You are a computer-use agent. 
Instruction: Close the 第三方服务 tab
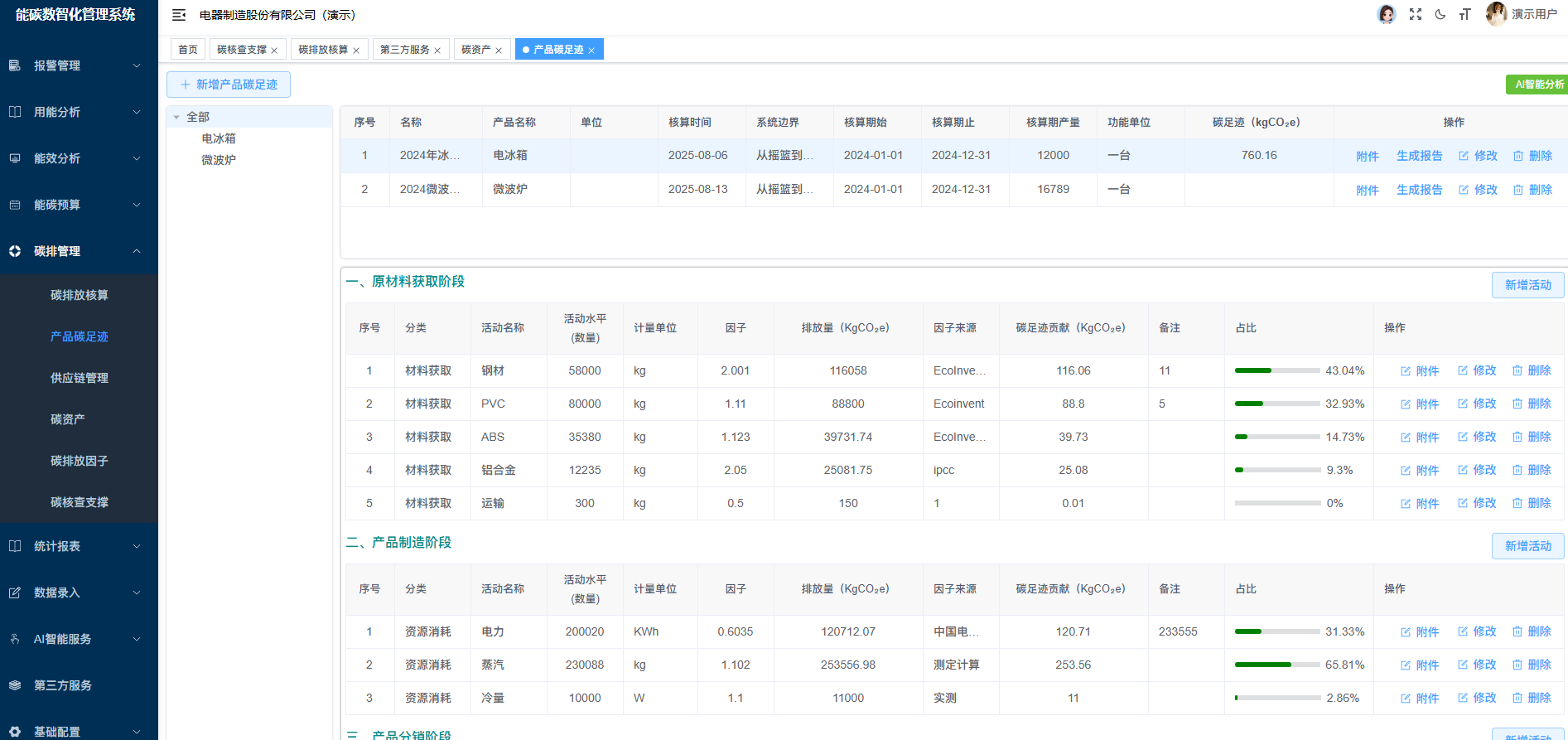point(437,51)
